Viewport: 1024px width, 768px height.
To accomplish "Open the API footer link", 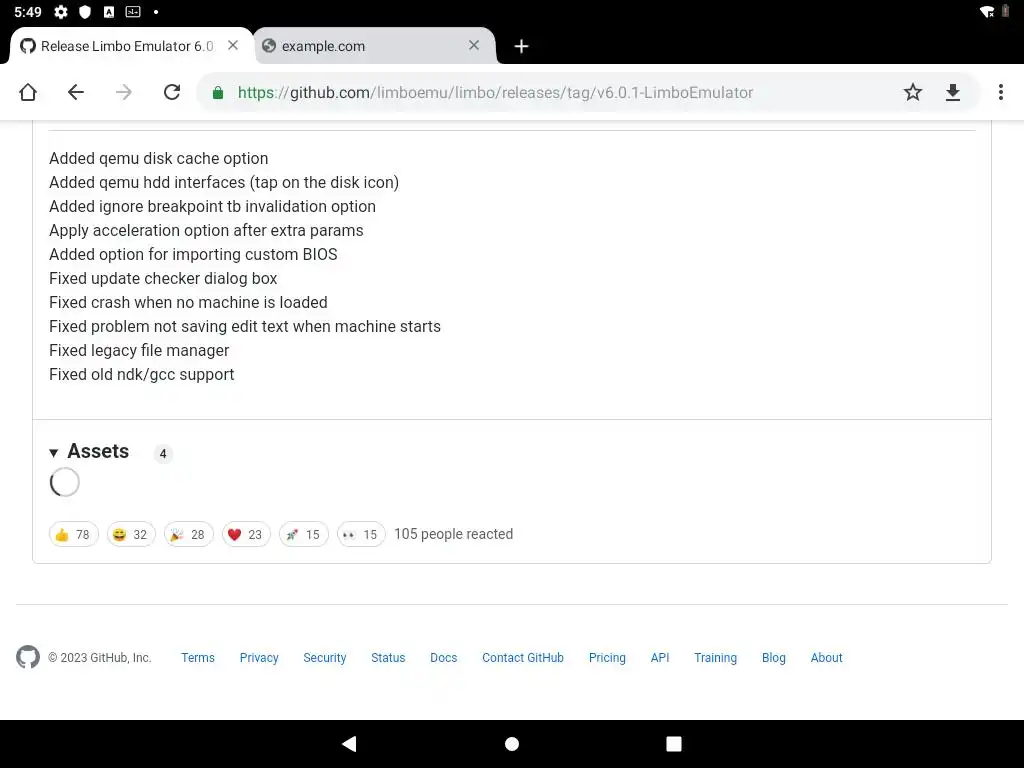I will (x=660, y=658).
